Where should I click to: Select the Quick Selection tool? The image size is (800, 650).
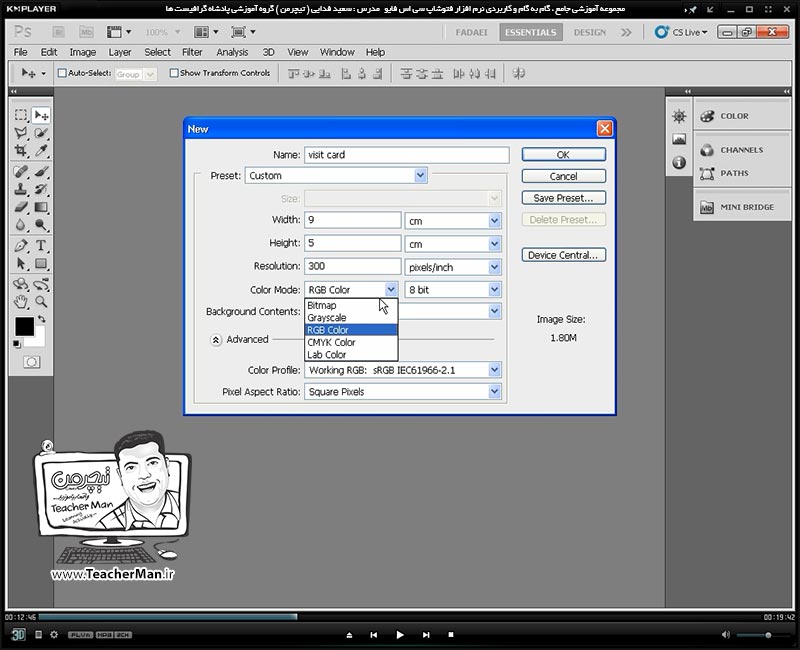(x=41, y=133)
